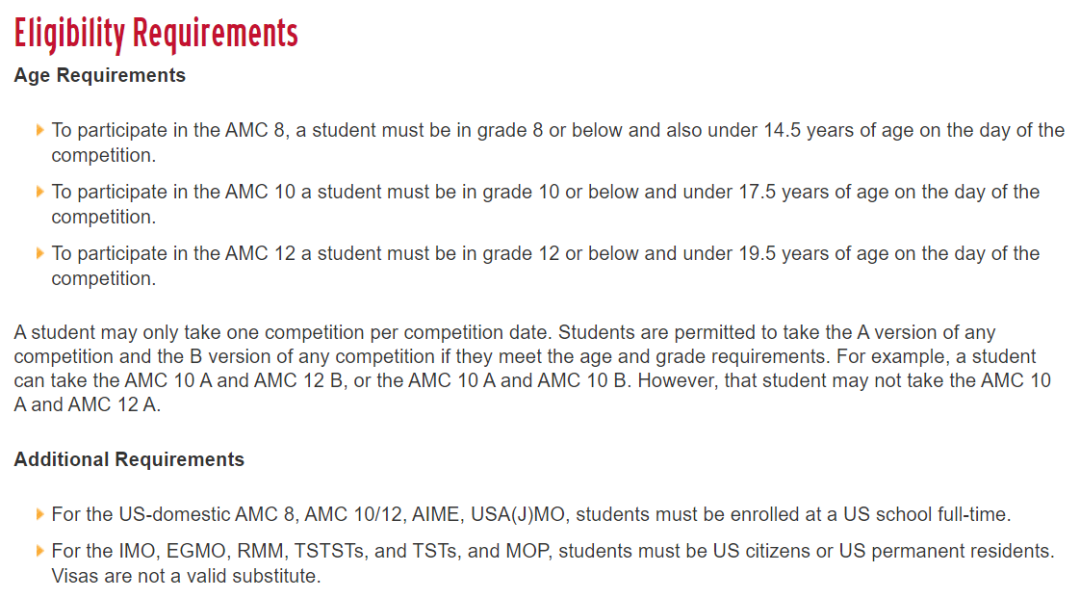Click the arrow bullet beside AMC 12 rule
This screenshot has width=1080, height=598.
pos(40,253)
